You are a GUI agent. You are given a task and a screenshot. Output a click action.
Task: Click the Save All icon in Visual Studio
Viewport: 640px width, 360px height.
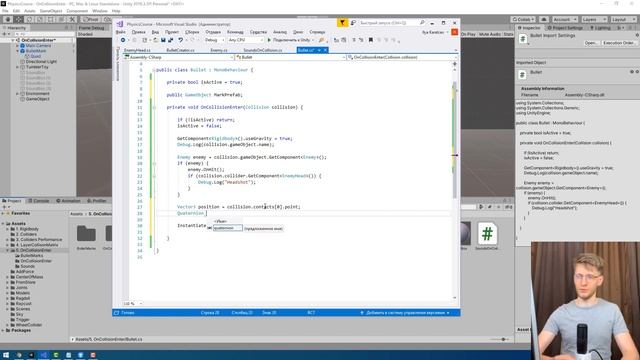point(170,40)
